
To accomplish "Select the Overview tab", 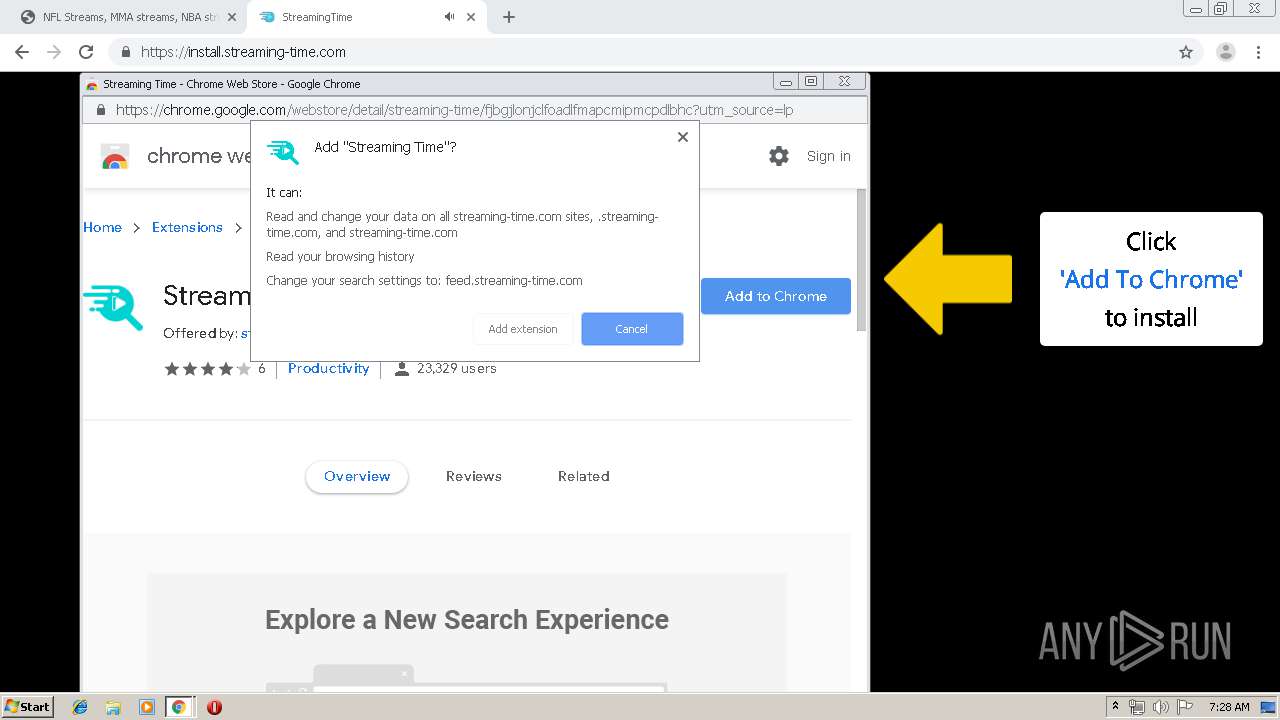I will pos(357,477).
